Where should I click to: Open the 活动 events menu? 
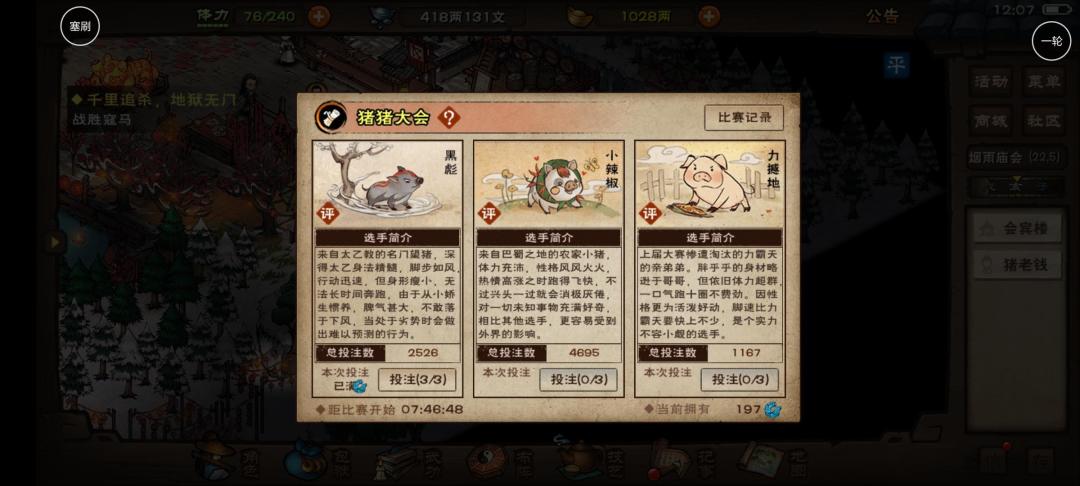pyautogui.click(x=991, y=81)
